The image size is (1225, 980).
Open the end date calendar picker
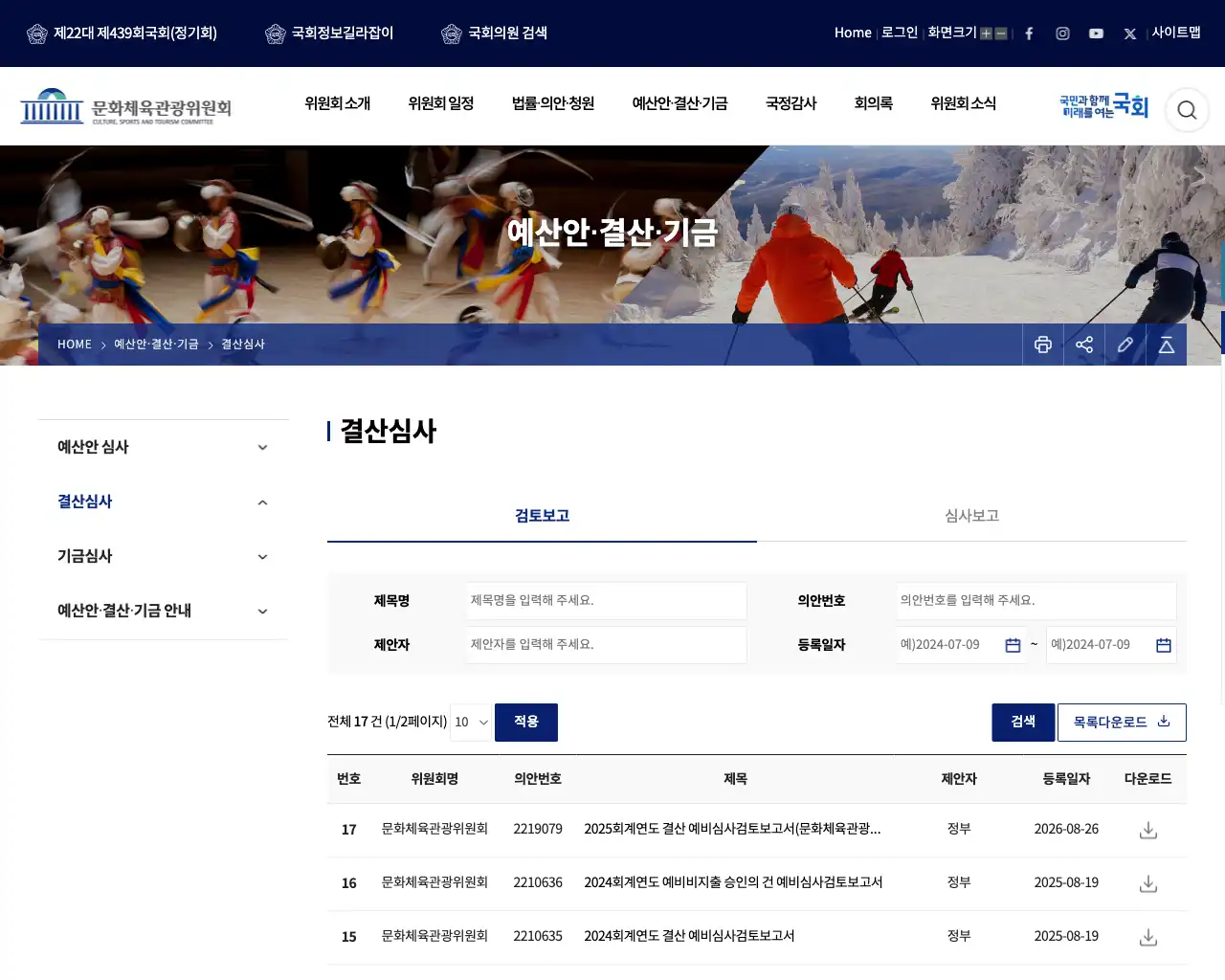(x=1164, y=645)
